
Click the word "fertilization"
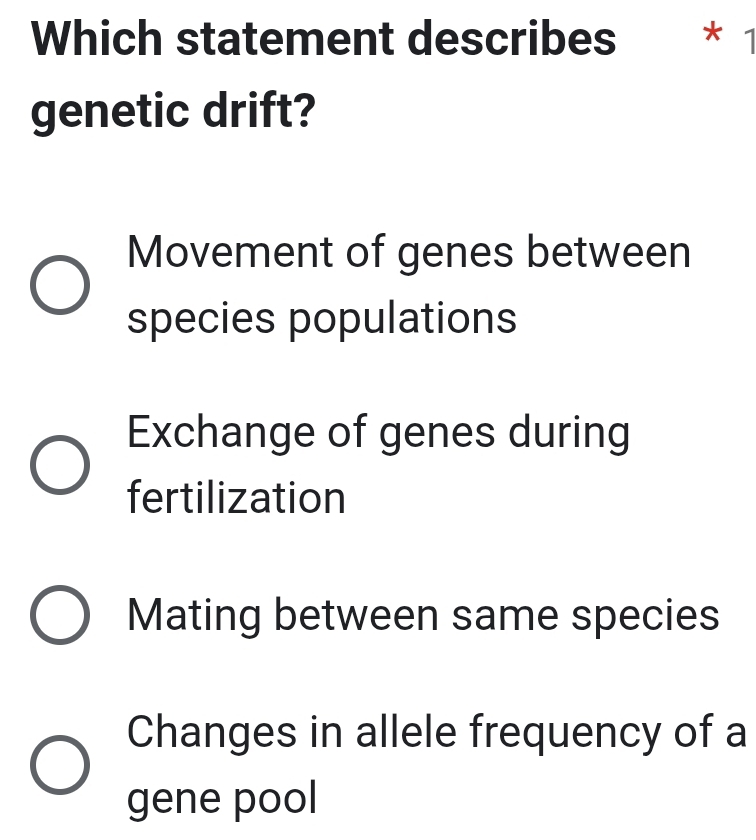coord(237,498)
